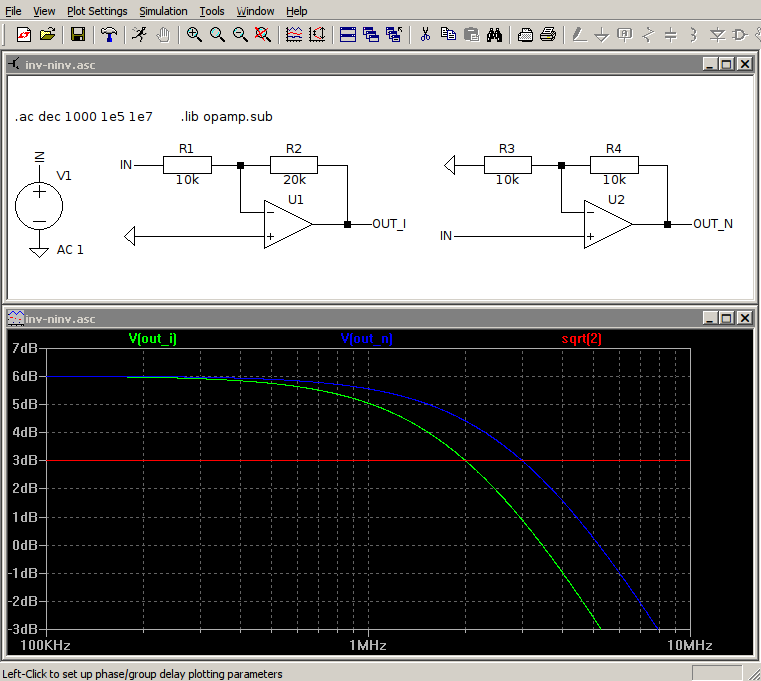The image size is (761, 681).
Task: Open the Help menu
Action: pos(297,11)
